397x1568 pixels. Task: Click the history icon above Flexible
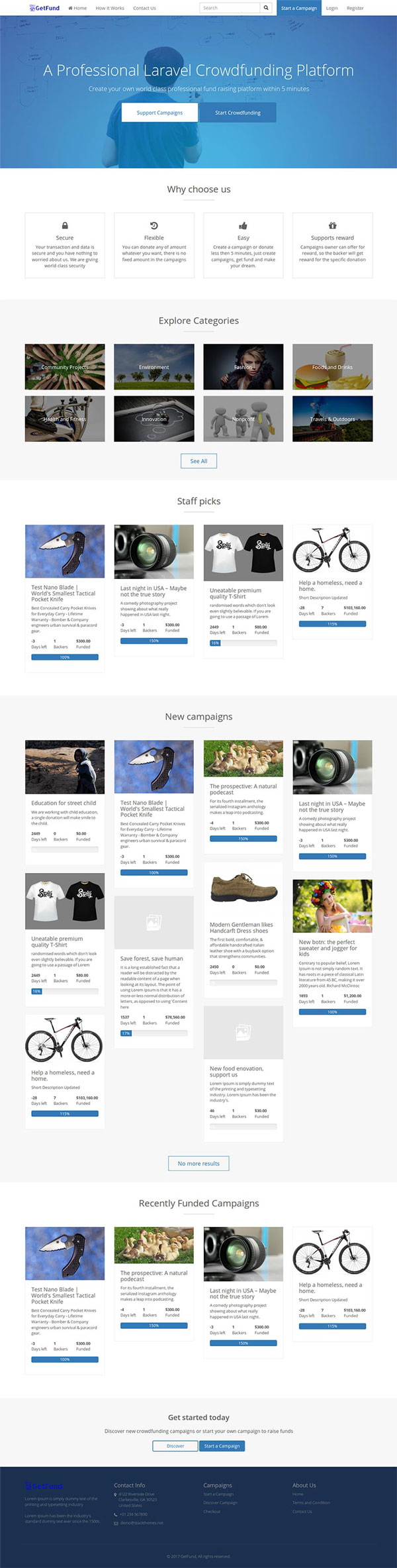[154, 226]
